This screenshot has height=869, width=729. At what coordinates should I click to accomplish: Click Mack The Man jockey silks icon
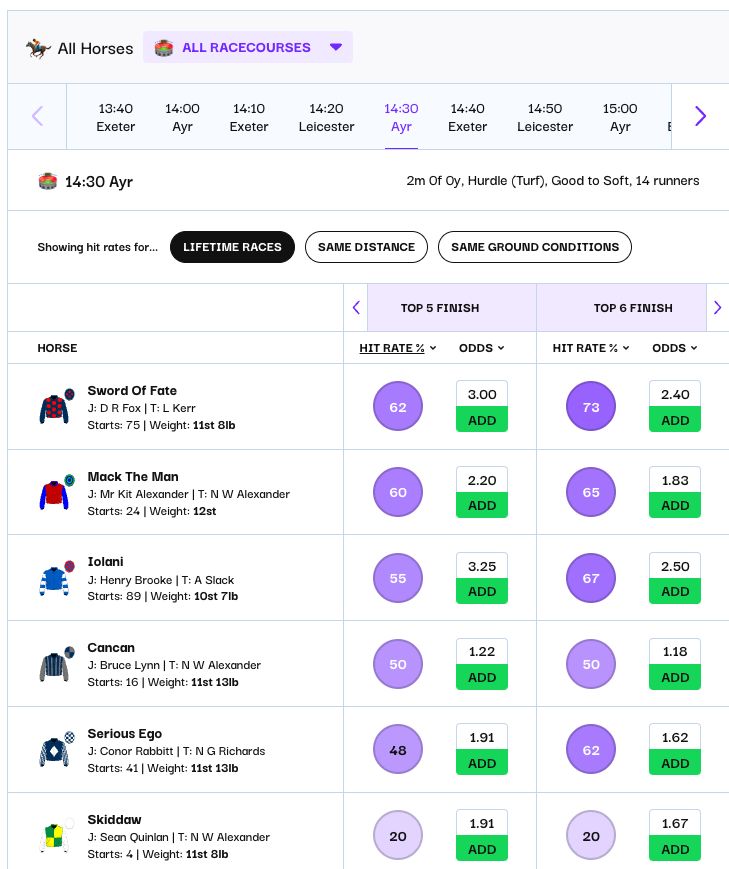(56, 493)
